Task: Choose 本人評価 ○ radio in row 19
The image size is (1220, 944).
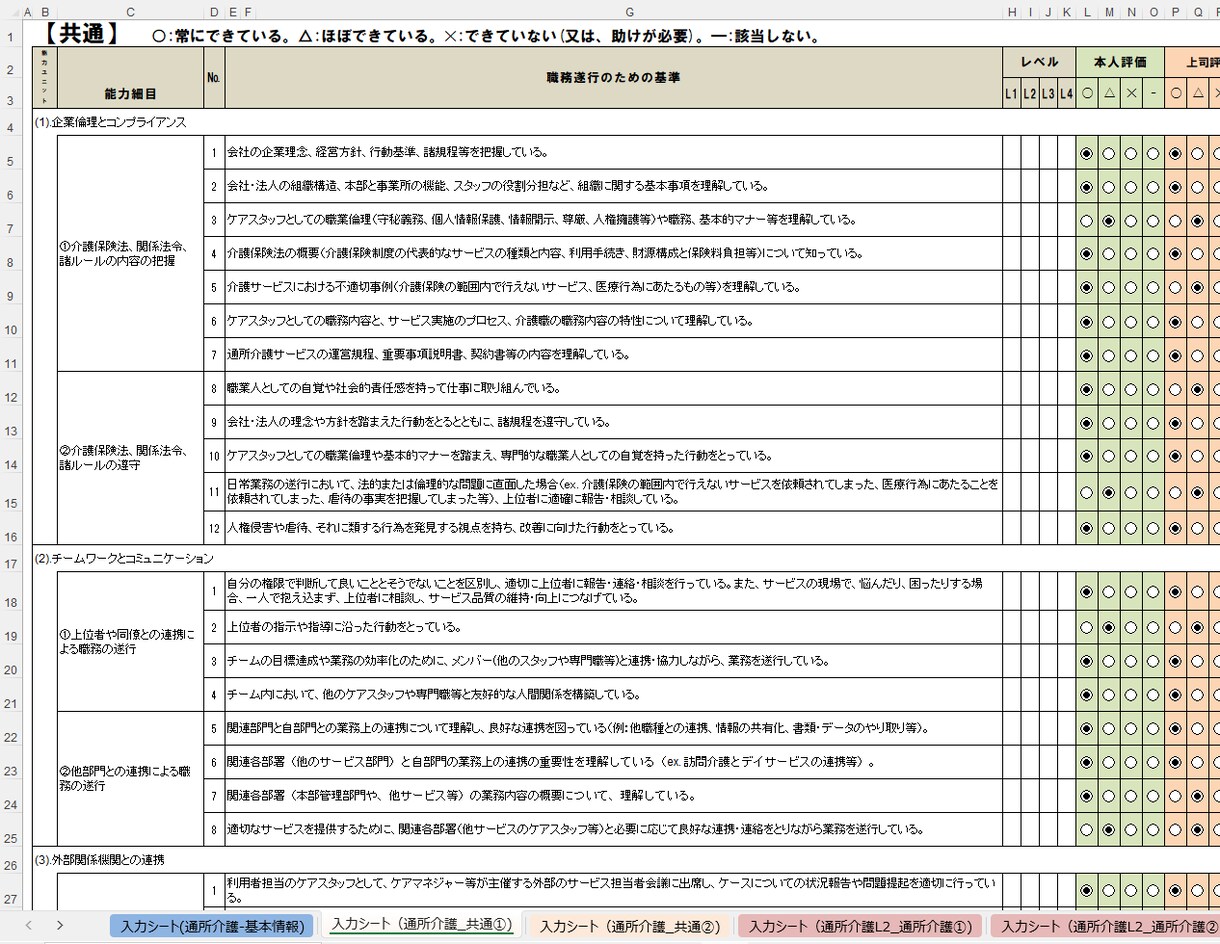Action: click(1087, 627)
